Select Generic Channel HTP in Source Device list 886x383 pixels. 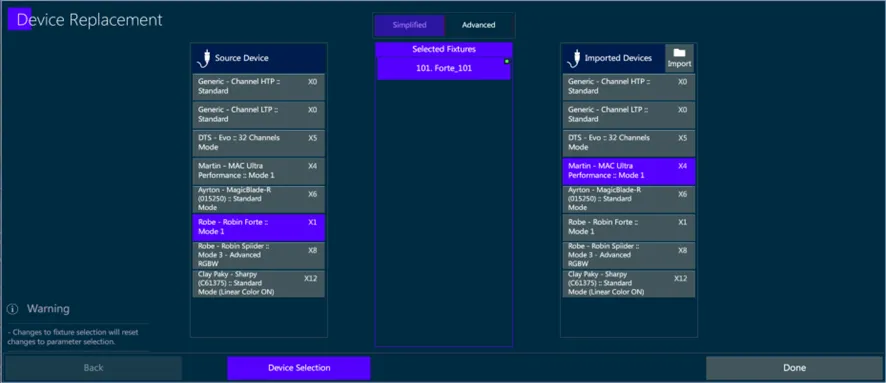point(259,86)
